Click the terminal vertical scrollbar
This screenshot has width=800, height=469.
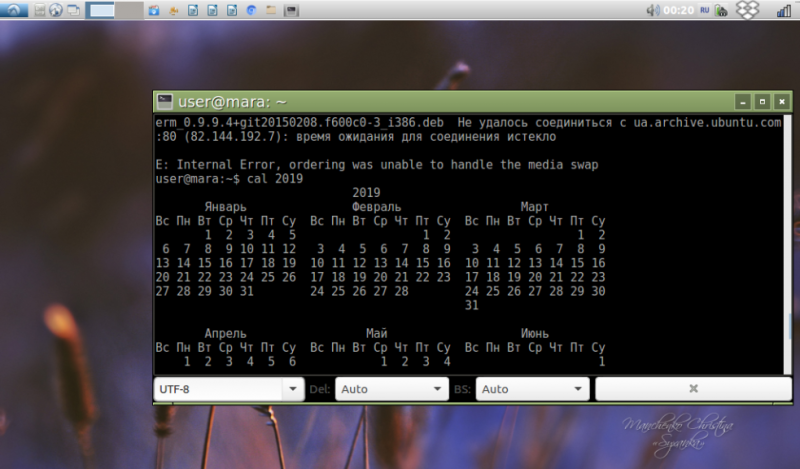point(788,244)
